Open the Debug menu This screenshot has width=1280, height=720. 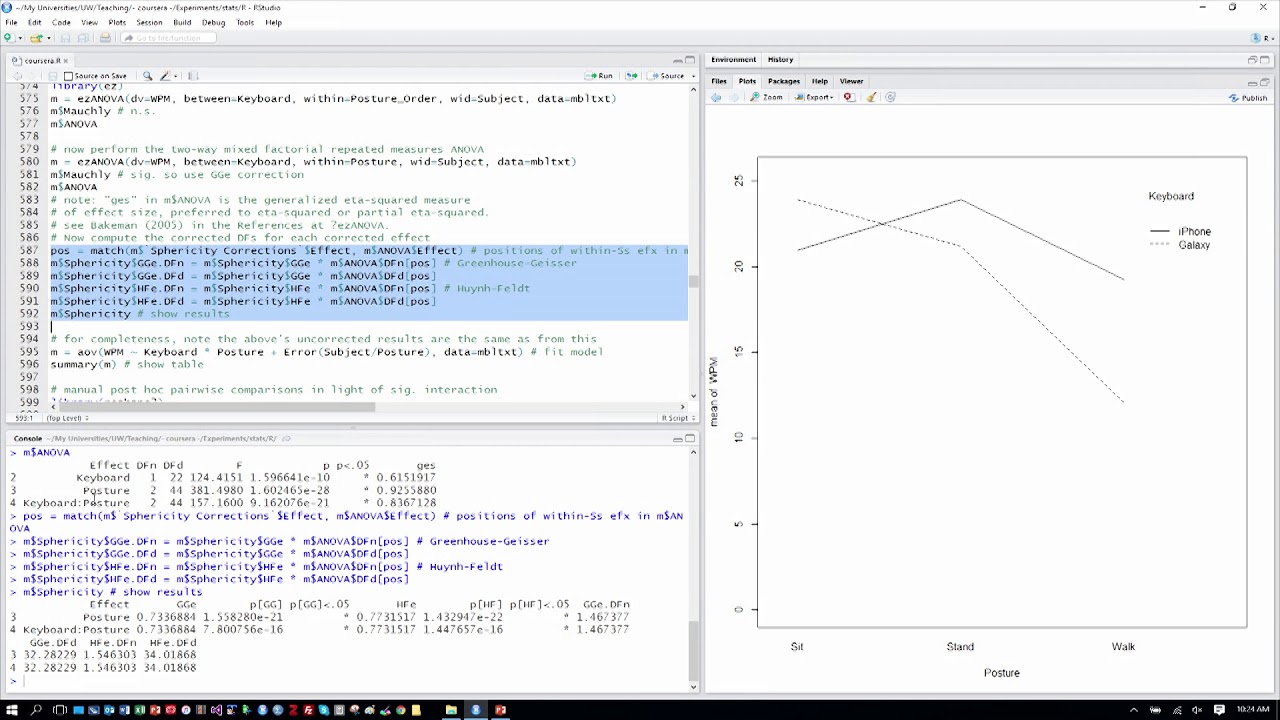coord(213,22)
